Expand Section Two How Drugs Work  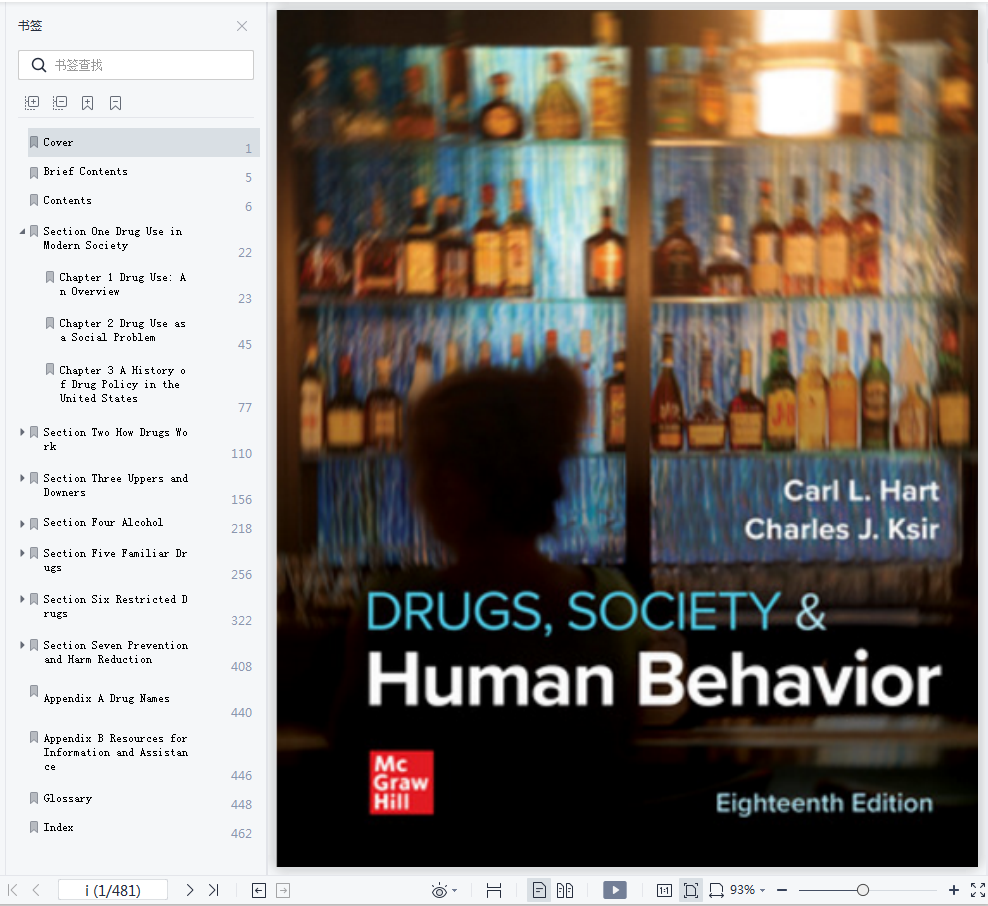tap(22, 432)
